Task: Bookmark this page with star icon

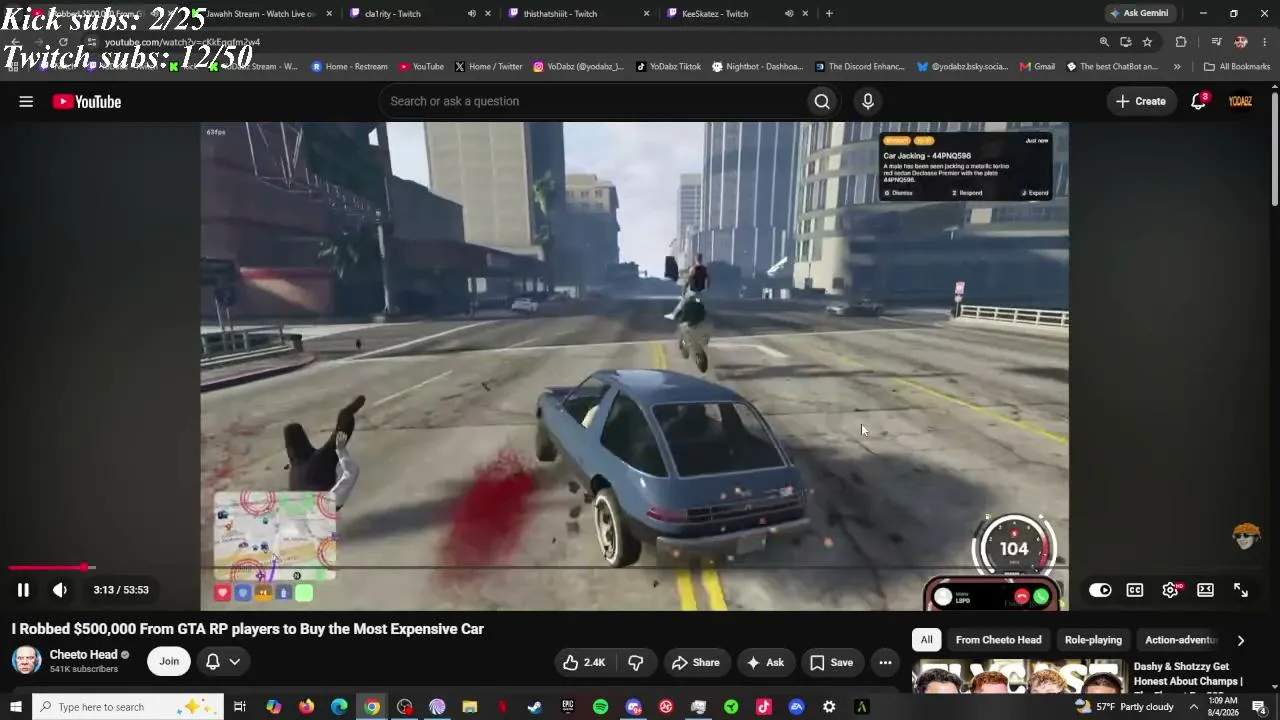Action: [x=1147, y=42]
